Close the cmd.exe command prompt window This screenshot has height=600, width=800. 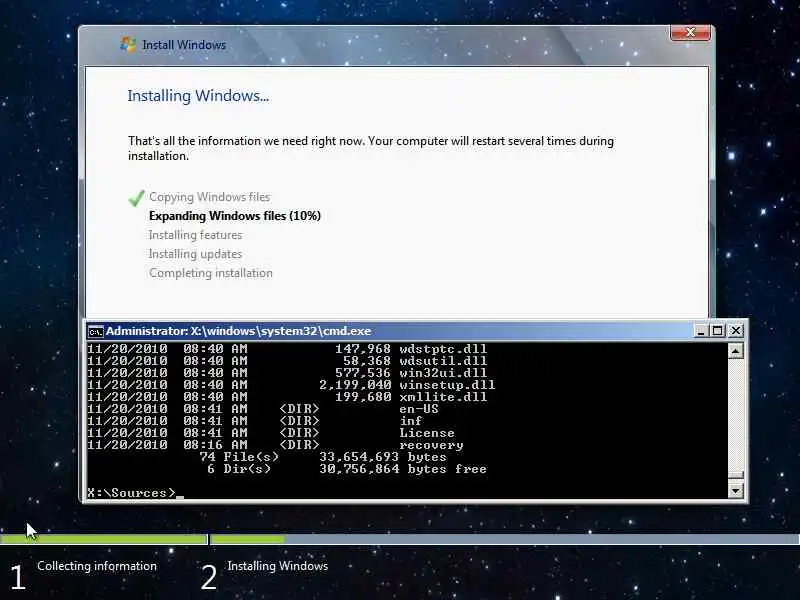tap(736, 331)
